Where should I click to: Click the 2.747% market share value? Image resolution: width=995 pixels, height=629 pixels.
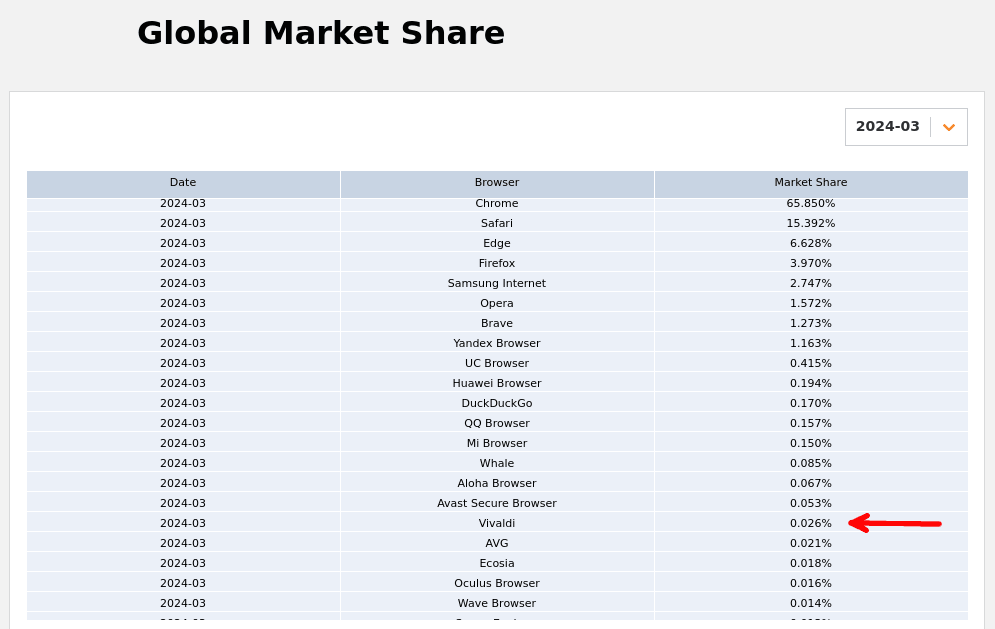click(x=811, y=284)
